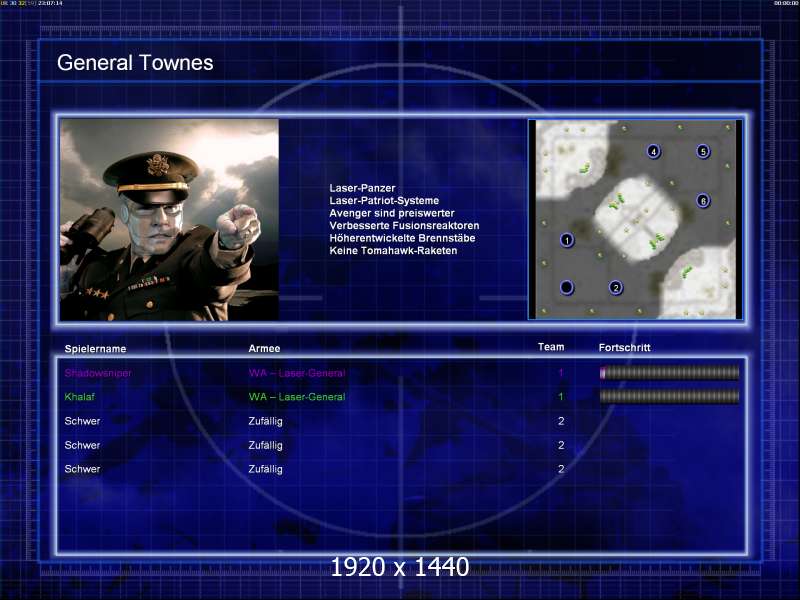Select start position 2 on the map
Viewport: 800px width, 600px height.
click(x=616, y=287)
